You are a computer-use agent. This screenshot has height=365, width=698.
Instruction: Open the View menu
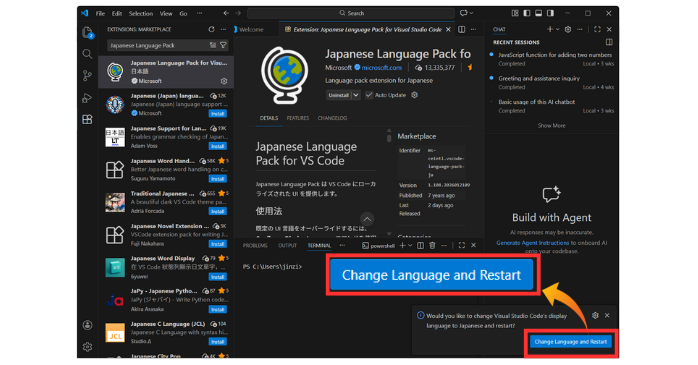click(166, 13)
